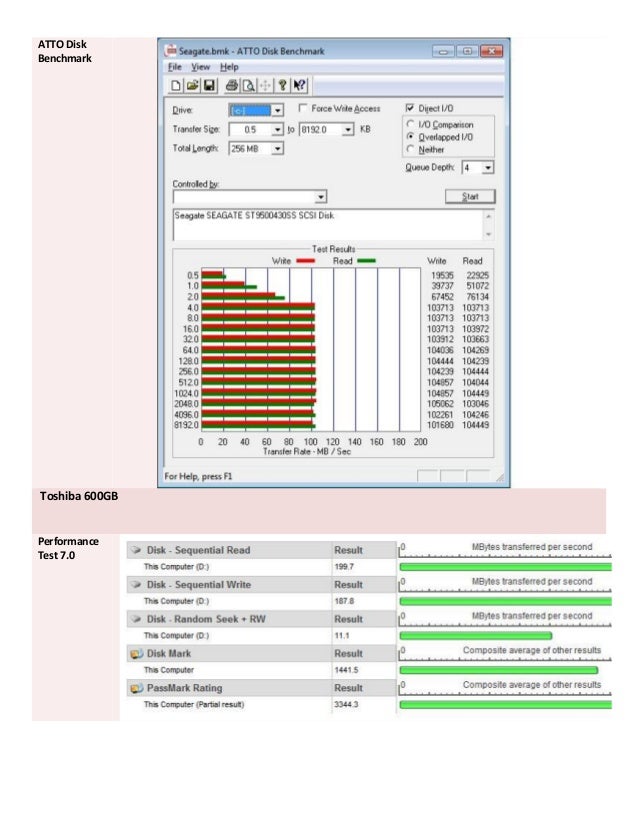Click the 'For Help, press F1' status text

(x=198, y=476)
